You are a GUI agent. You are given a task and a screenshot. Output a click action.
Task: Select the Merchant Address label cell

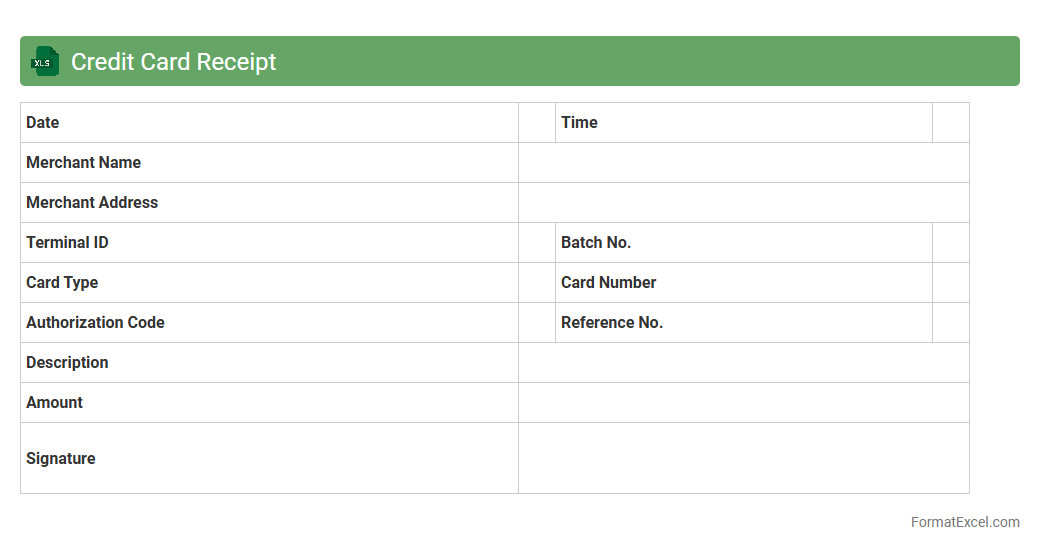pyautogui.click(x=269, y=202)
